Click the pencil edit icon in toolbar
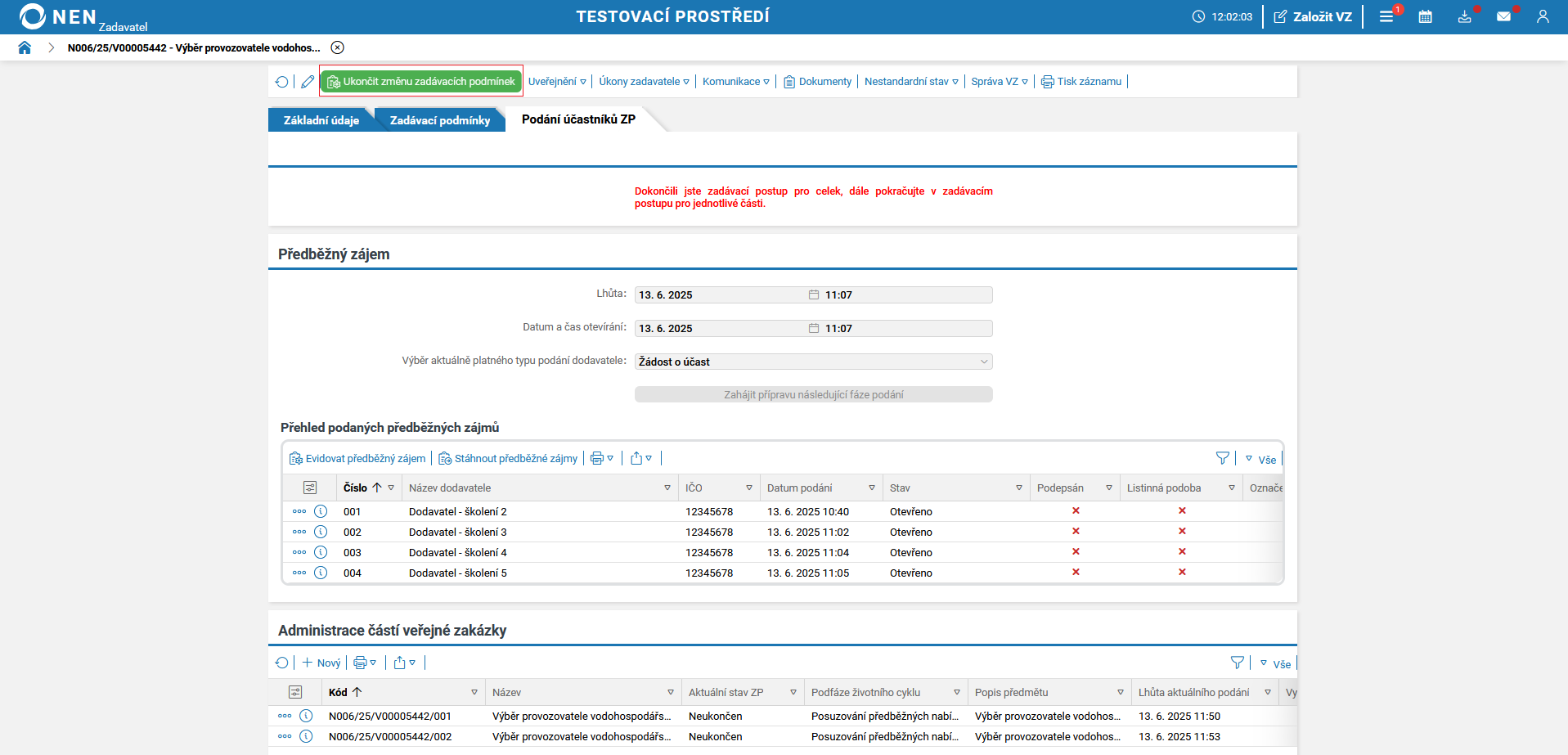The height and width of the screenshot is (755, 1568). [308, 82]
